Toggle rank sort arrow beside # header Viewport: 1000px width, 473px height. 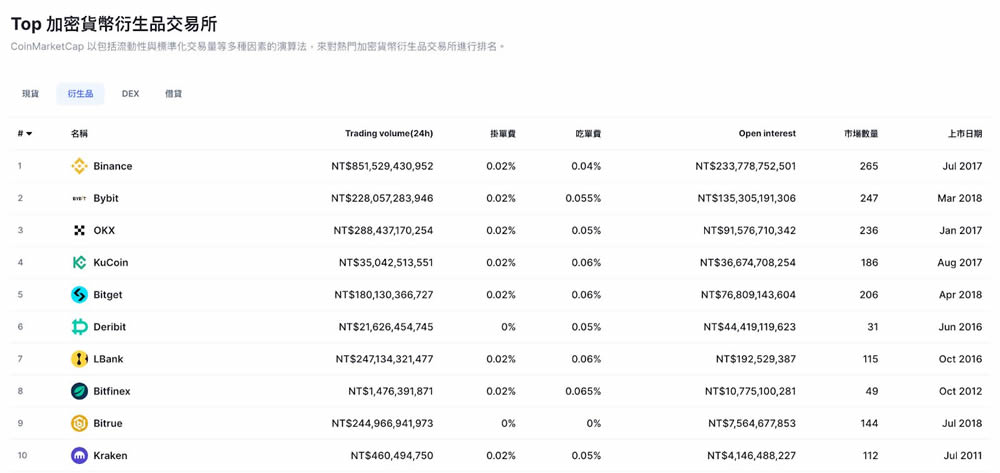(x=29, y=134)
